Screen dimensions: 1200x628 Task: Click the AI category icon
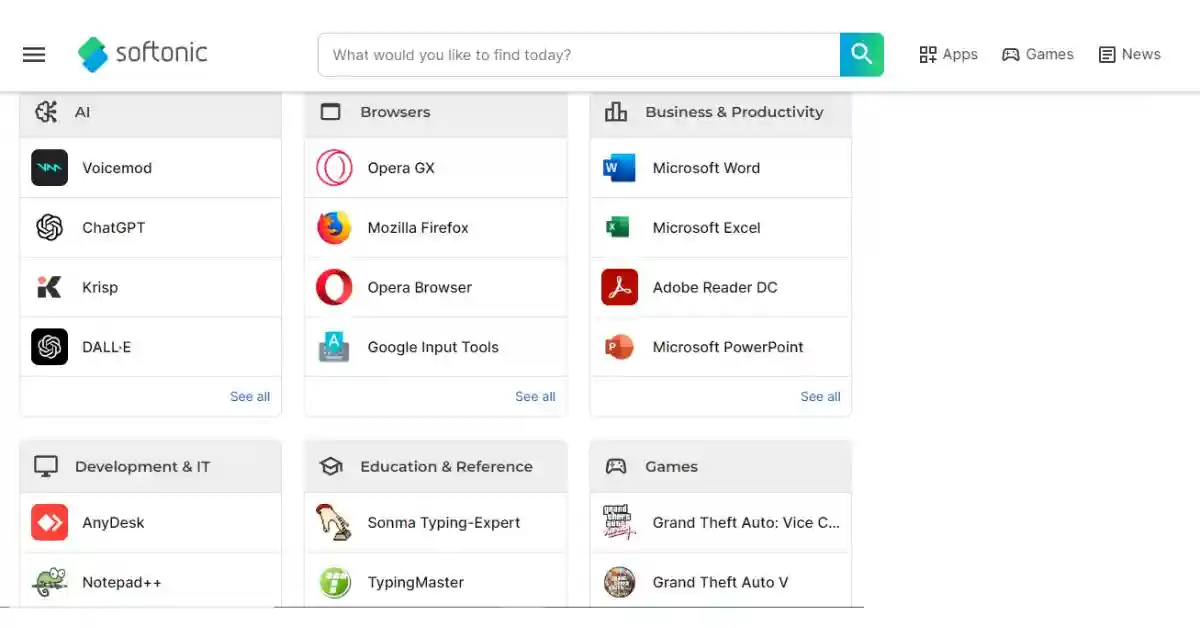[x=46, y=112]
